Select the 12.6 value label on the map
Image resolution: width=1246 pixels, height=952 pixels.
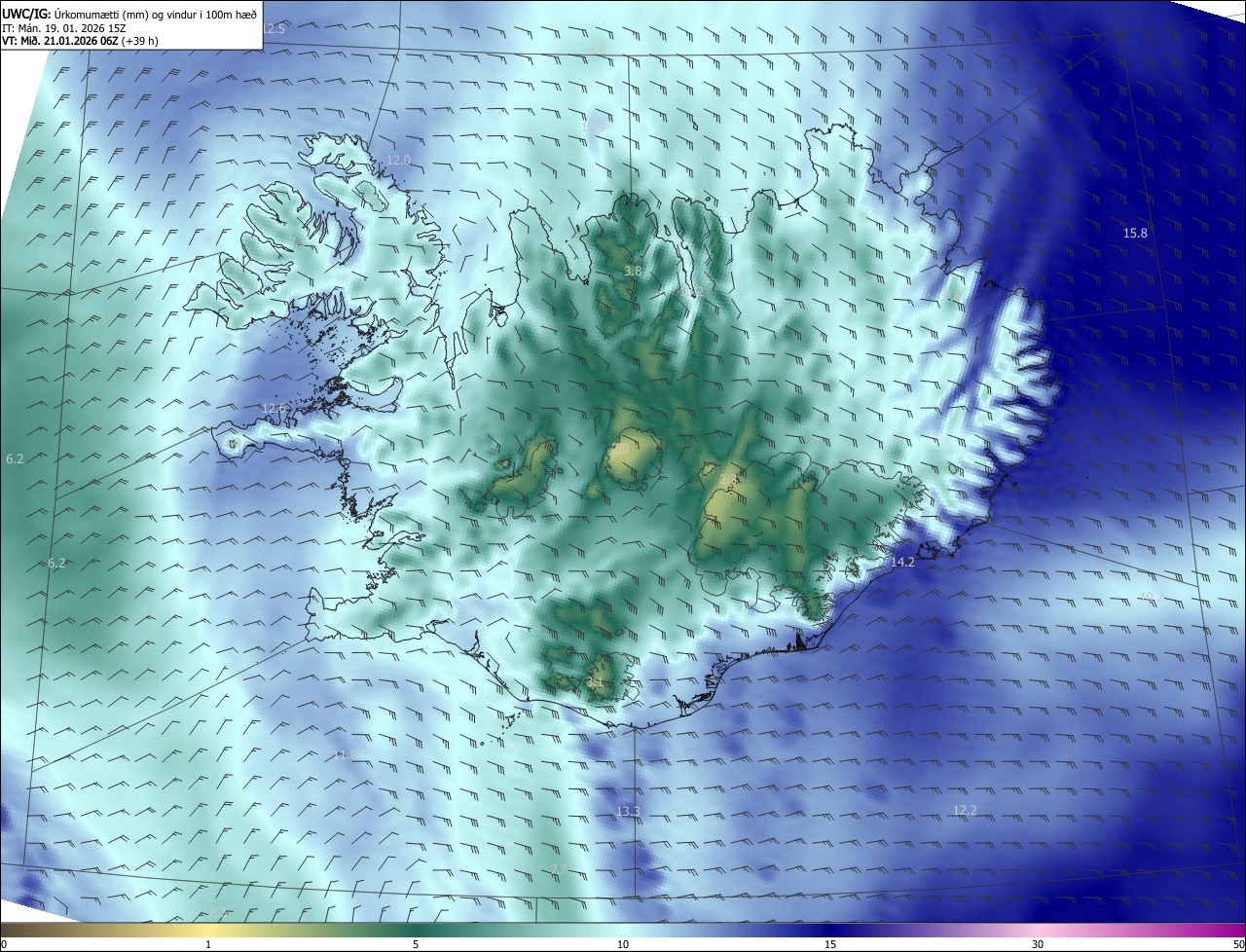(275, 409)
